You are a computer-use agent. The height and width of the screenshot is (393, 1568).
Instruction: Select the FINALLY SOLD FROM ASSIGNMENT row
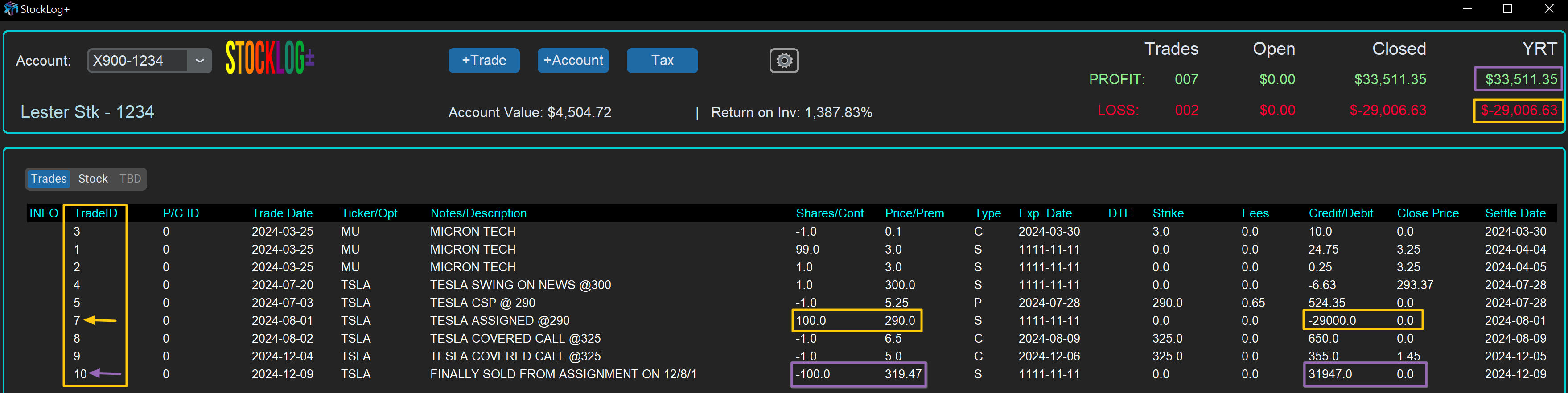(563, 374)
